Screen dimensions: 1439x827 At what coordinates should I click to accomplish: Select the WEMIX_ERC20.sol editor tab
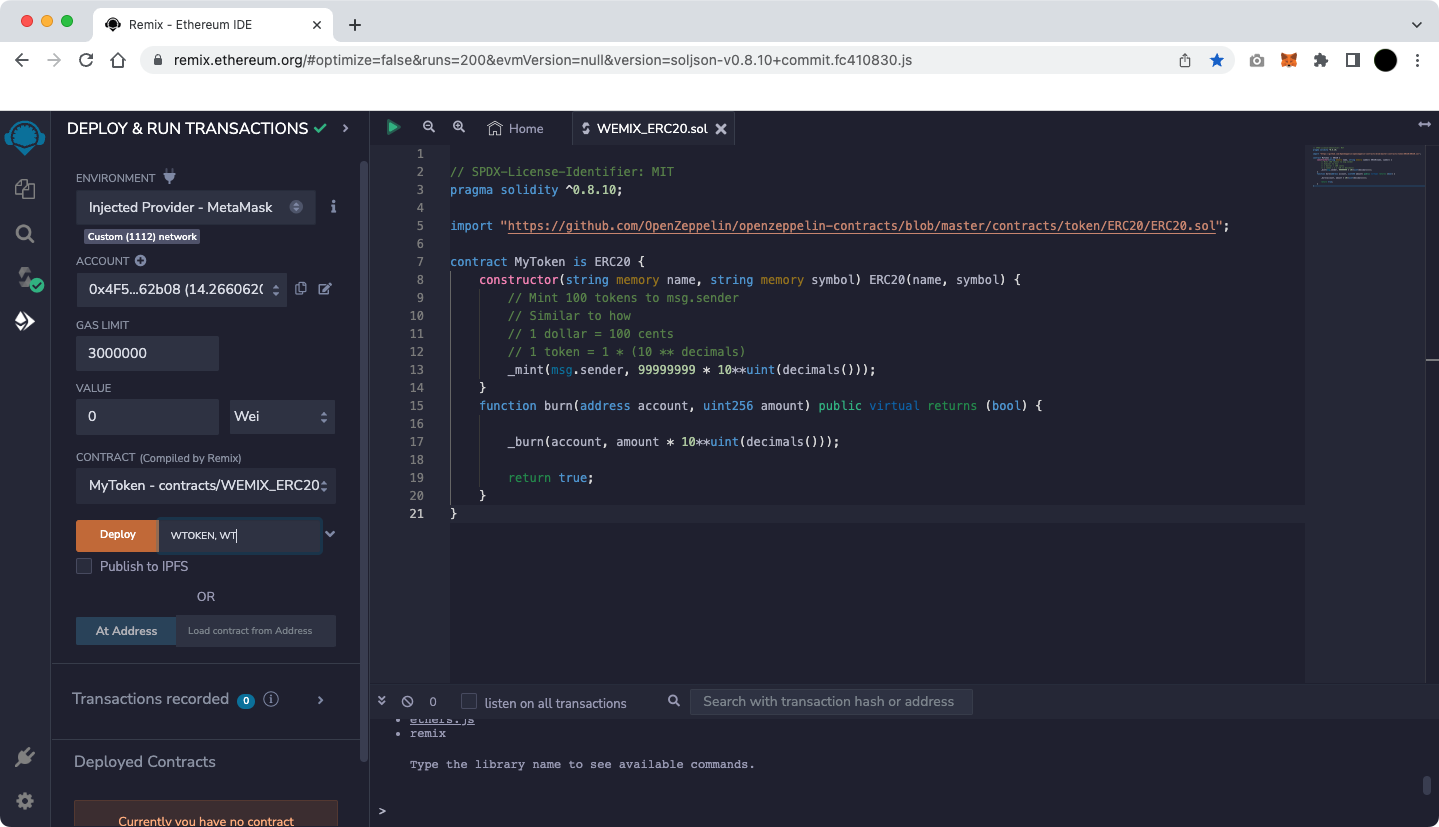pyautogui.click(x=650, y=128)
